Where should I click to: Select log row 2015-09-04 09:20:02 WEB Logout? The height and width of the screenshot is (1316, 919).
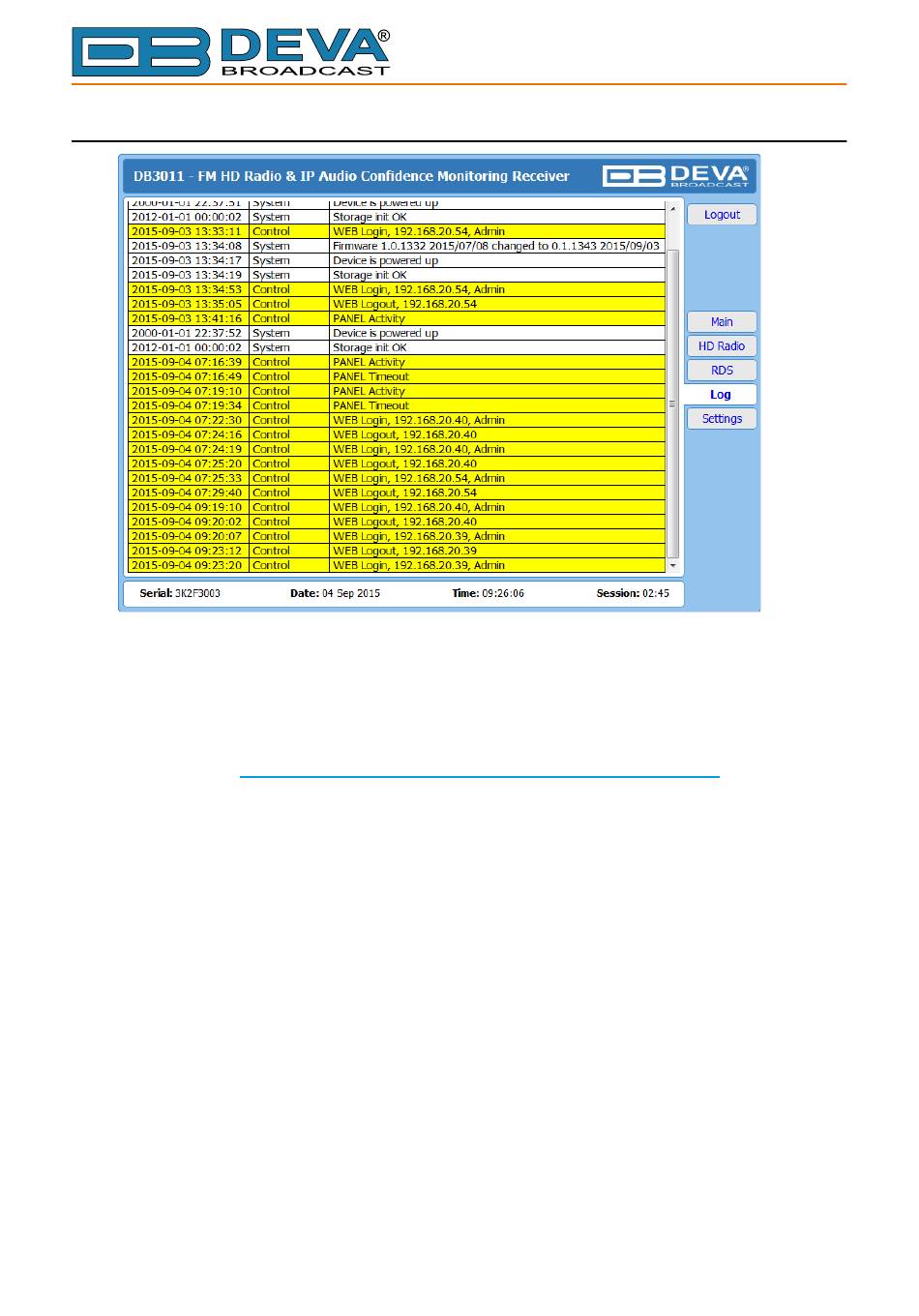(397, 522)
